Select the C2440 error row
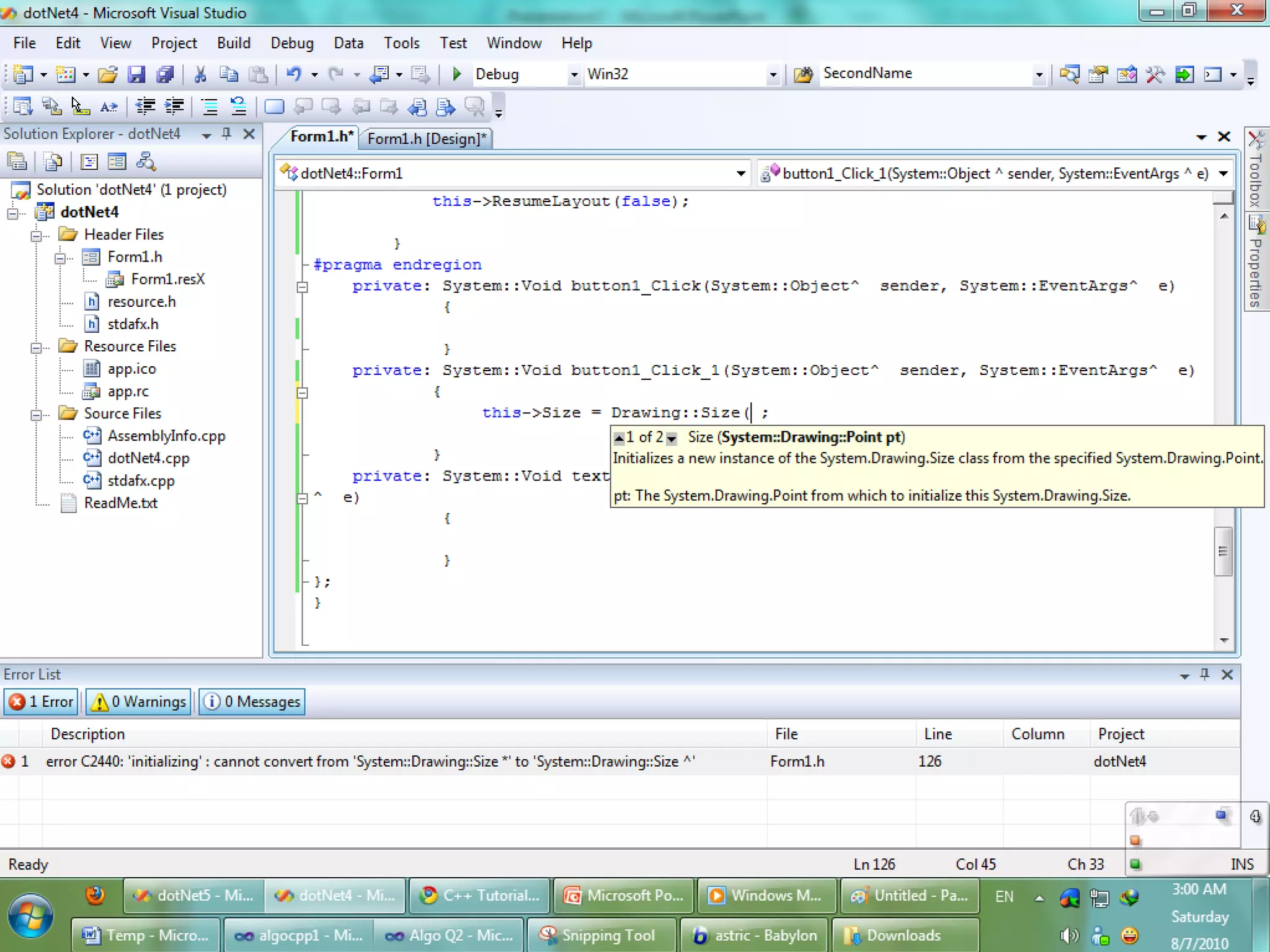Viewport: 1270px width, 952px height. [372, 761]
